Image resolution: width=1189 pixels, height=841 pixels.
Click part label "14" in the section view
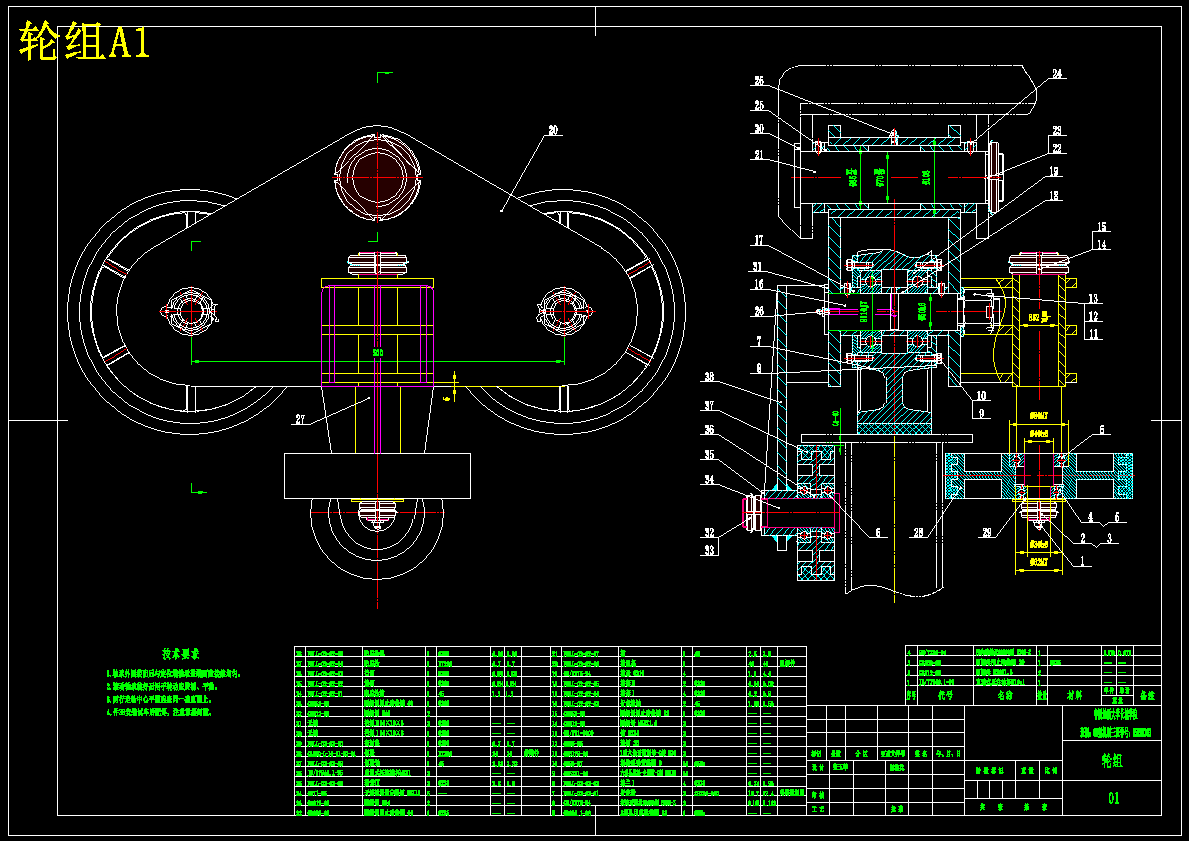click(x=1101, y=244)
